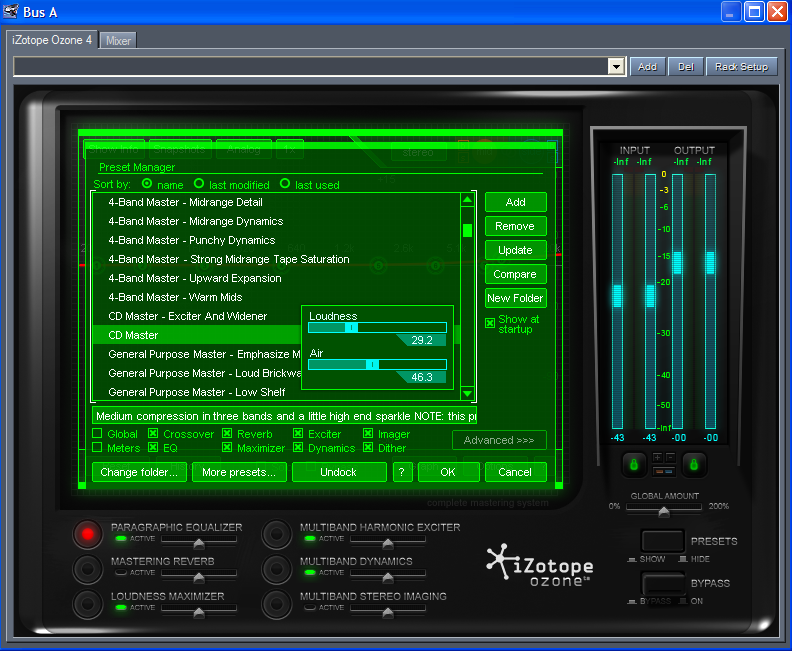The image size is (792, 651).
Task: Select the Multiband Dynamics module button
Action: [x=276, y=569]
